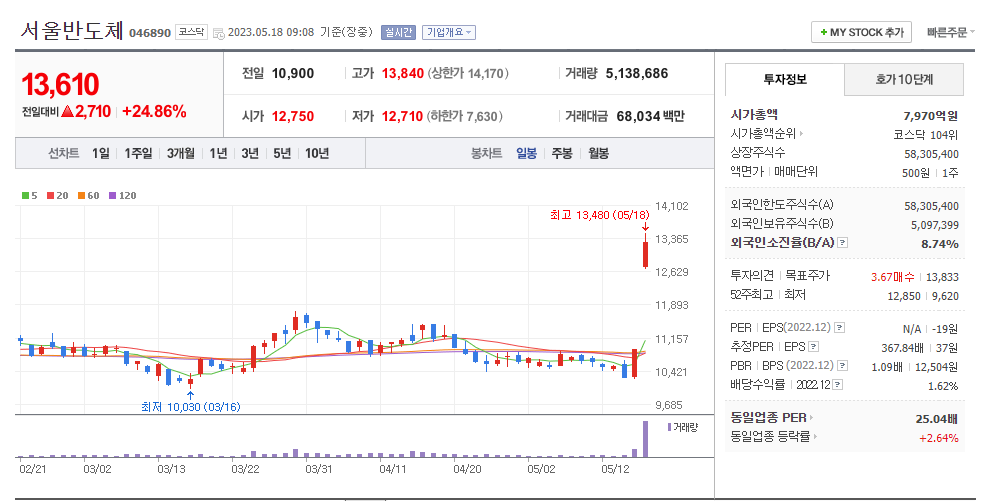The image size is (983, 501).
Task: Click the help icon next to 외국인소진율(B/A)
Action: (843, 243)
